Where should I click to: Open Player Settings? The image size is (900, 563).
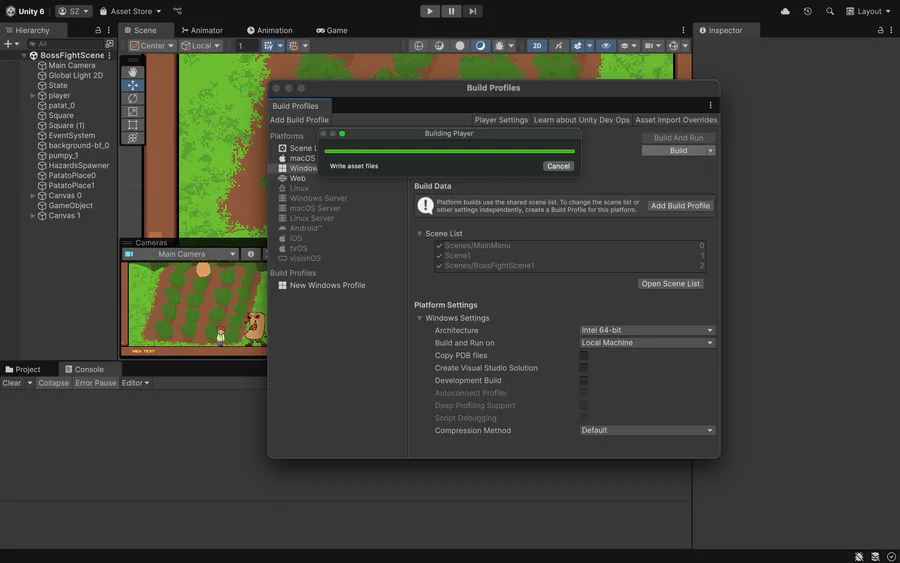pyautogui.click(x=501, y=120)
